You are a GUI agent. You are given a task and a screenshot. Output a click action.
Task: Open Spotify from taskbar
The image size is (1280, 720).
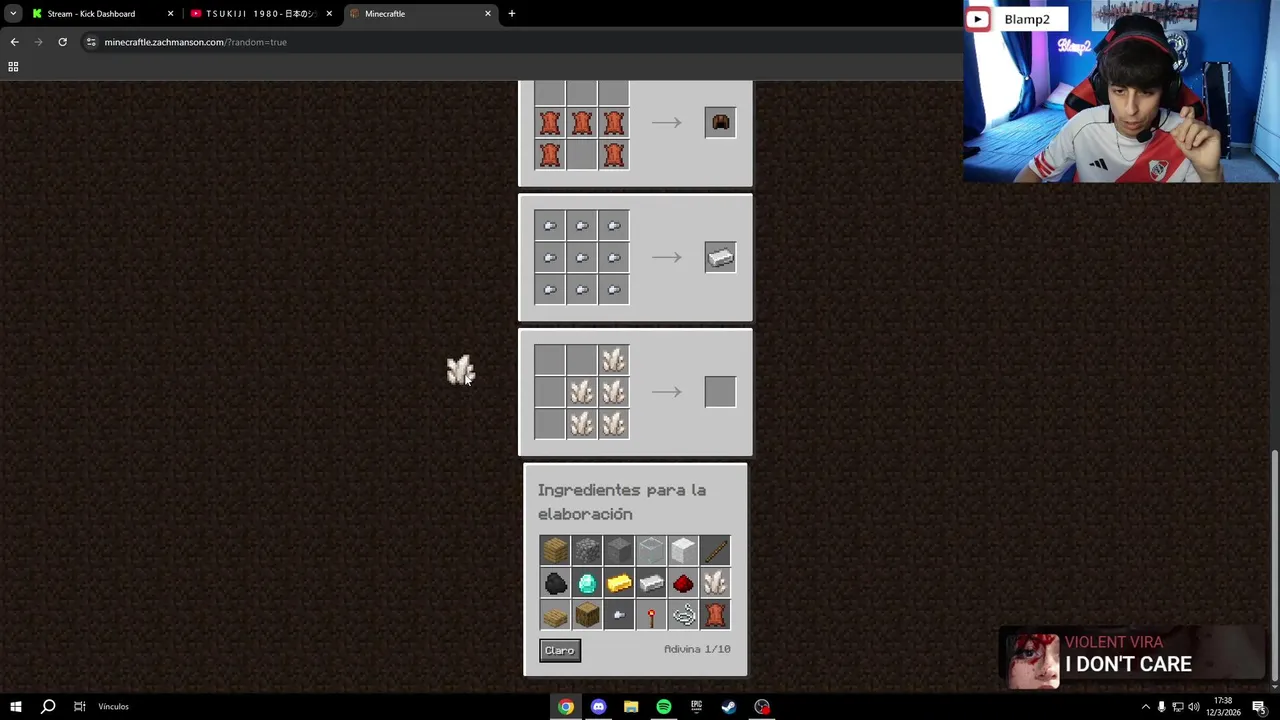(x=664, y=707)
